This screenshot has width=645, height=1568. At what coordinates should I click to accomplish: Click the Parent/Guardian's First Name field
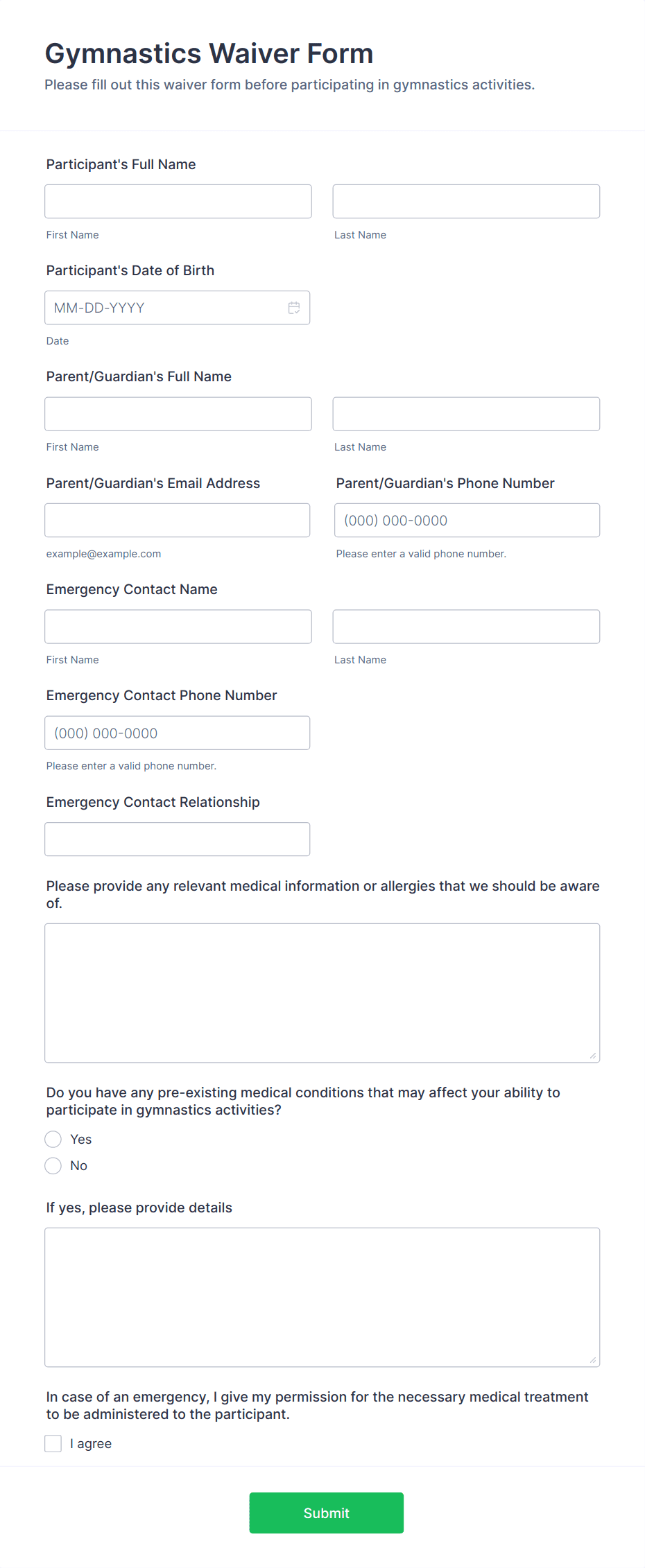pos(178,413)
